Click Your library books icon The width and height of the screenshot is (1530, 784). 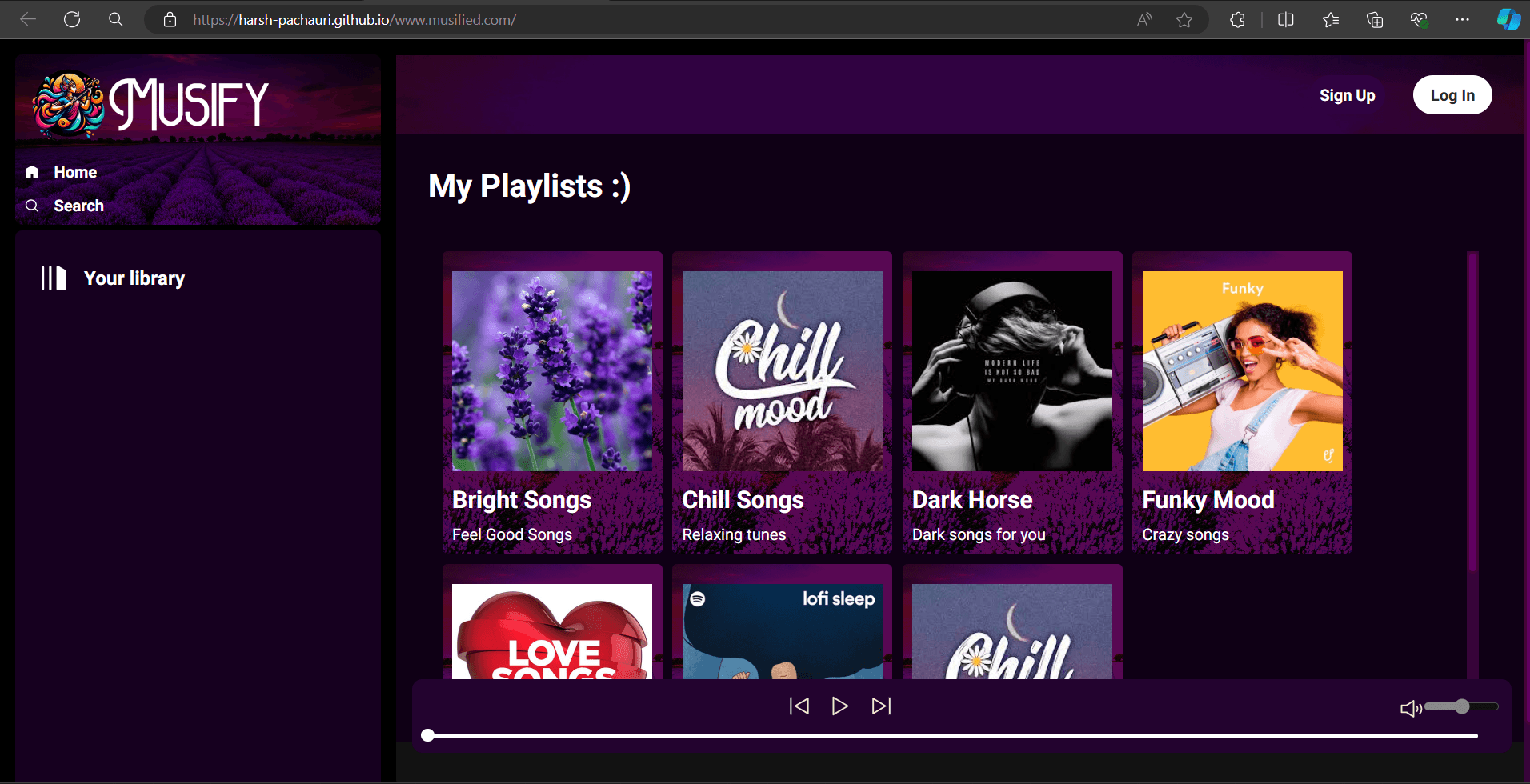point(54,278)
